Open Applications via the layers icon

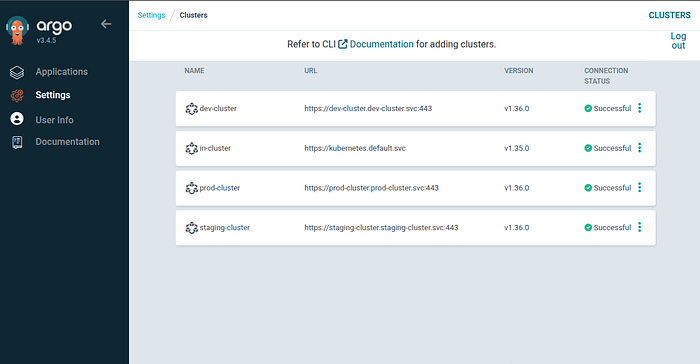click(17, 72)
